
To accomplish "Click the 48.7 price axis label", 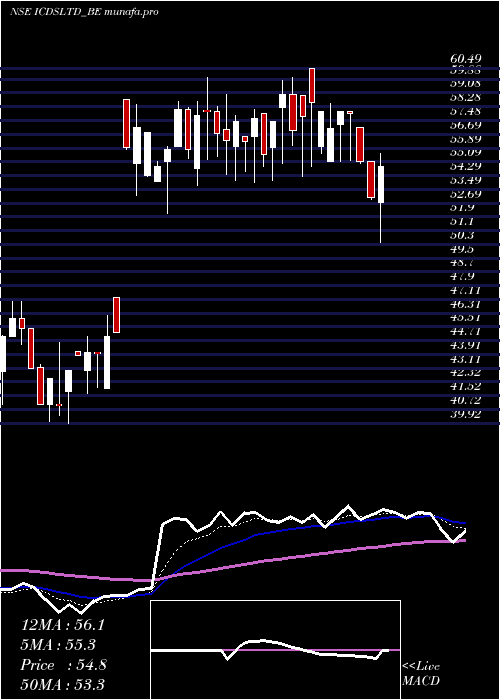I will pos(462,263).
